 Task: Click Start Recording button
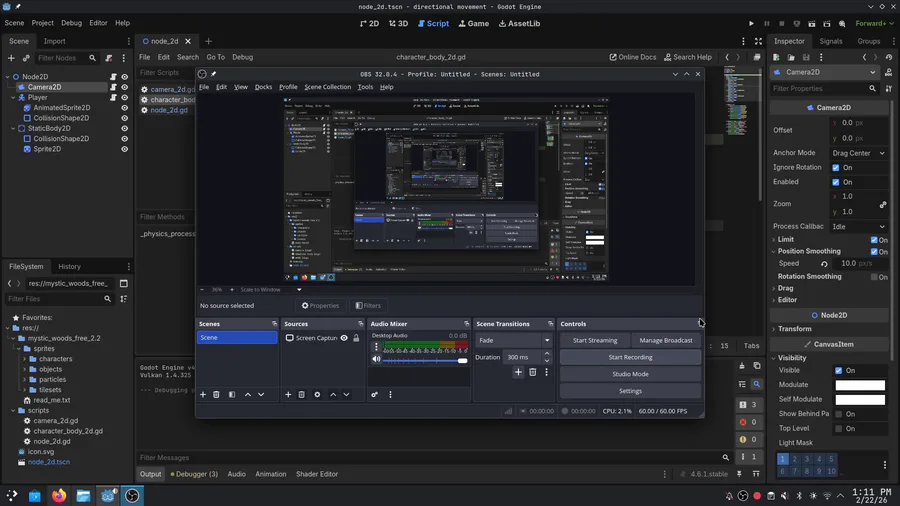tap(630, 357)
